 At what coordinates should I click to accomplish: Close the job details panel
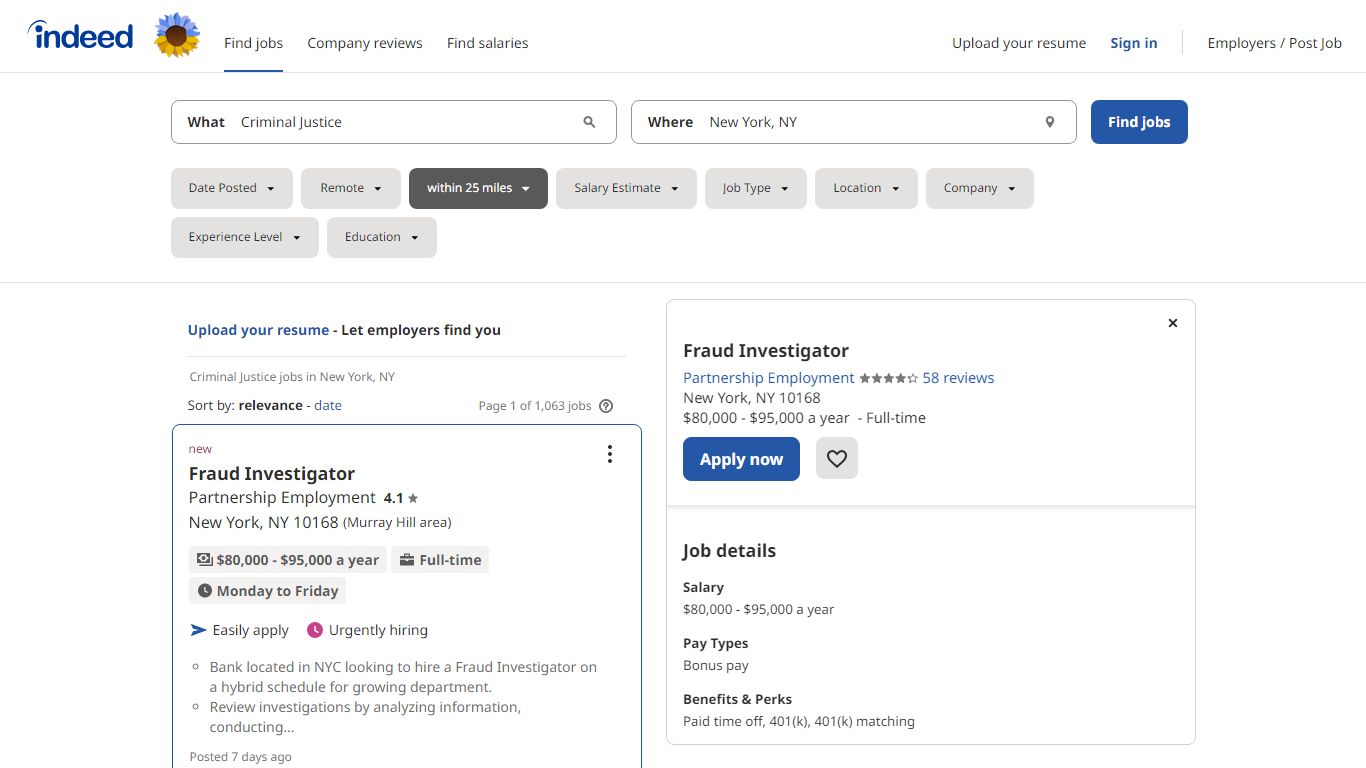1173,323
